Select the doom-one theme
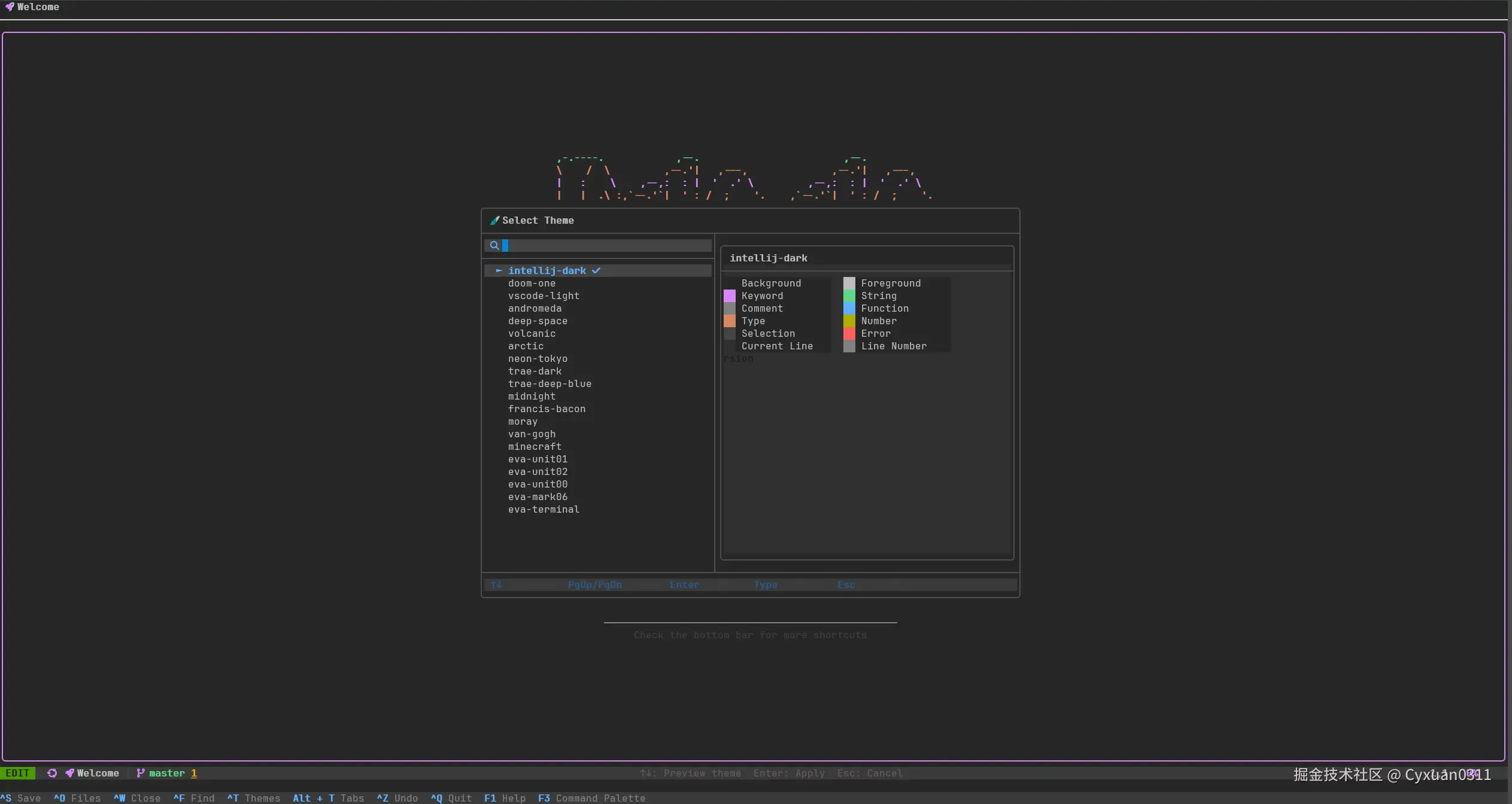Viewport: 1512px width, 804px height. click(x=532, y=284)
